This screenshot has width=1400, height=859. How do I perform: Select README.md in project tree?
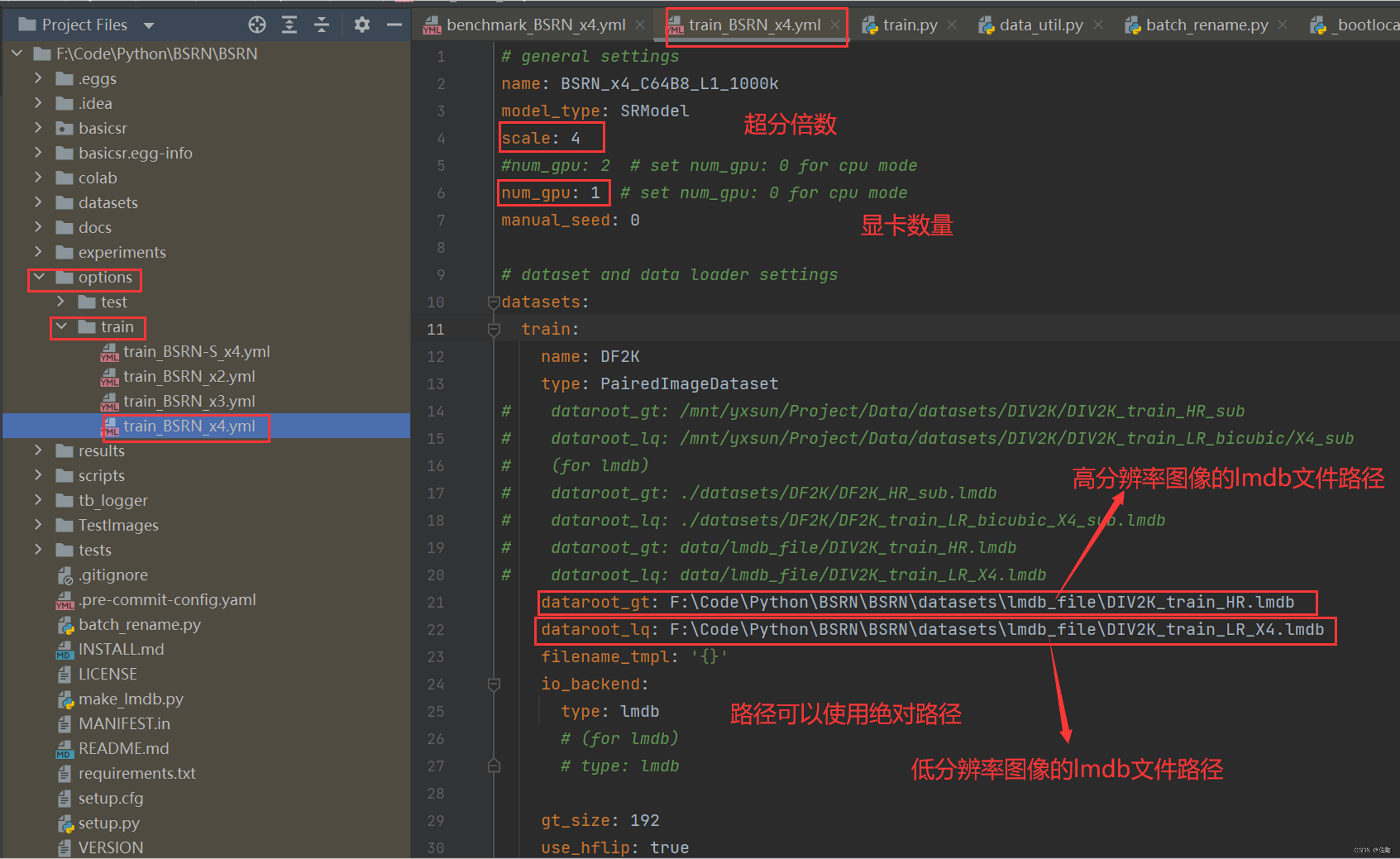[x=123, y=748]
